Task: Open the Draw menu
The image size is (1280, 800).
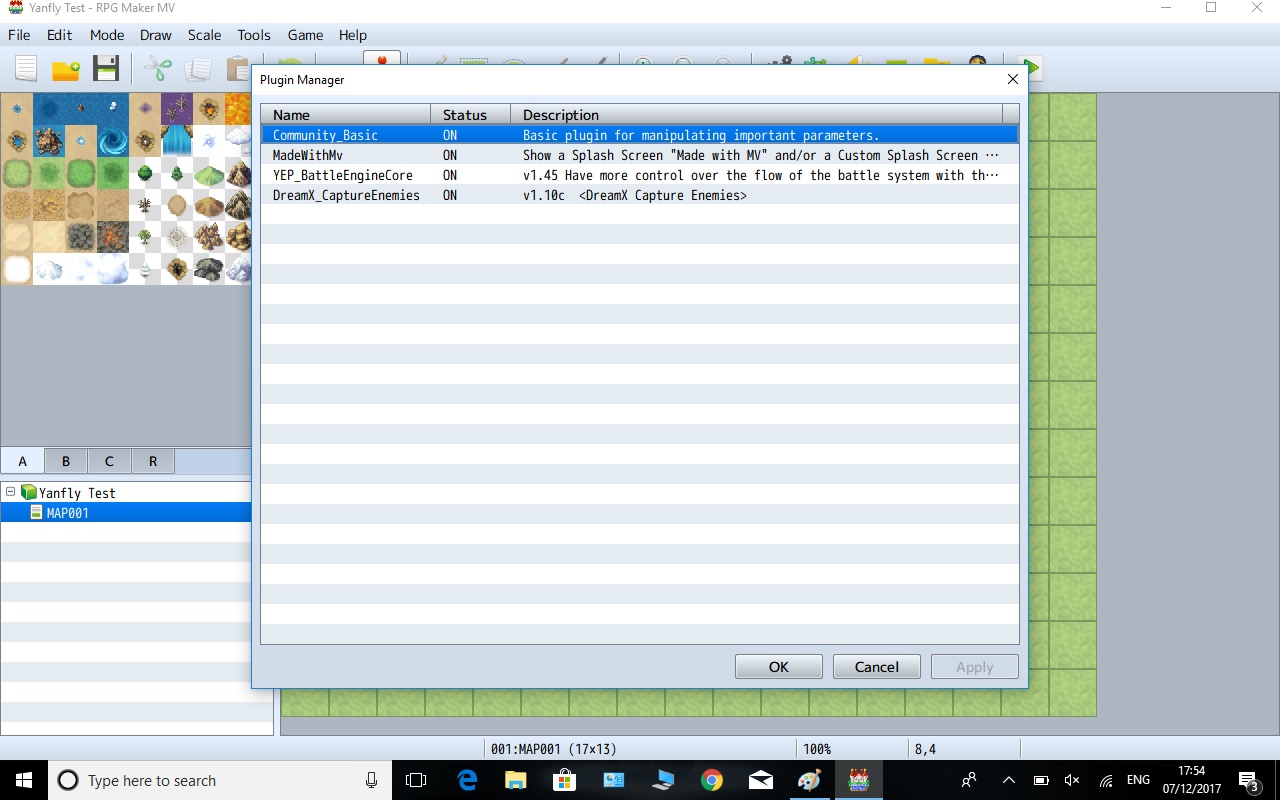Action: click(x=156, y=35)
